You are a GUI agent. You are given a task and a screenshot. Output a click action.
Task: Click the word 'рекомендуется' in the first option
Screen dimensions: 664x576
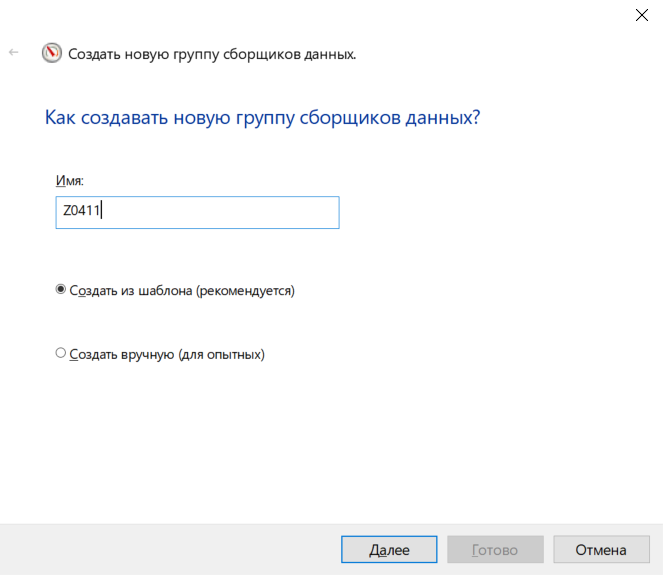pos(245,291)
